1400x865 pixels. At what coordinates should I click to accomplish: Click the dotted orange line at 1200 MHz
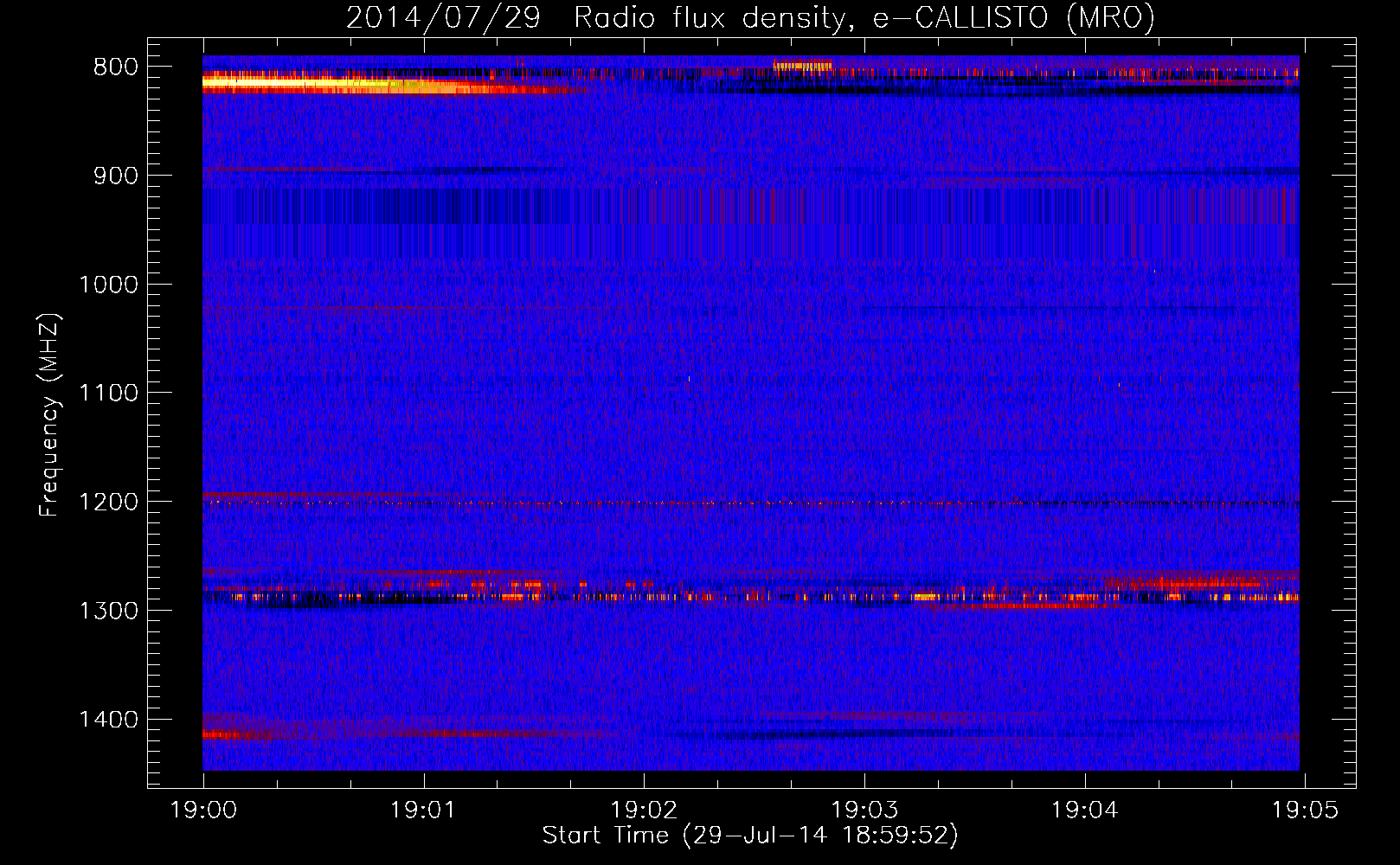pos(750,503)
